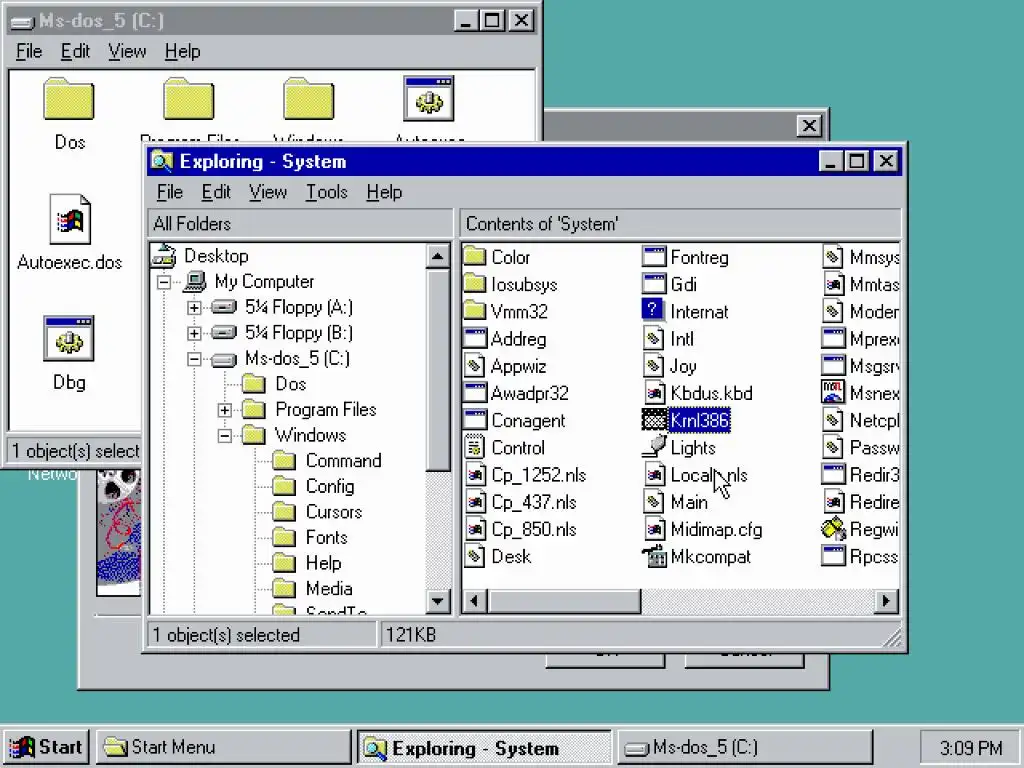
Task: Select the Help folder in the tree
Action: (323, 563)
